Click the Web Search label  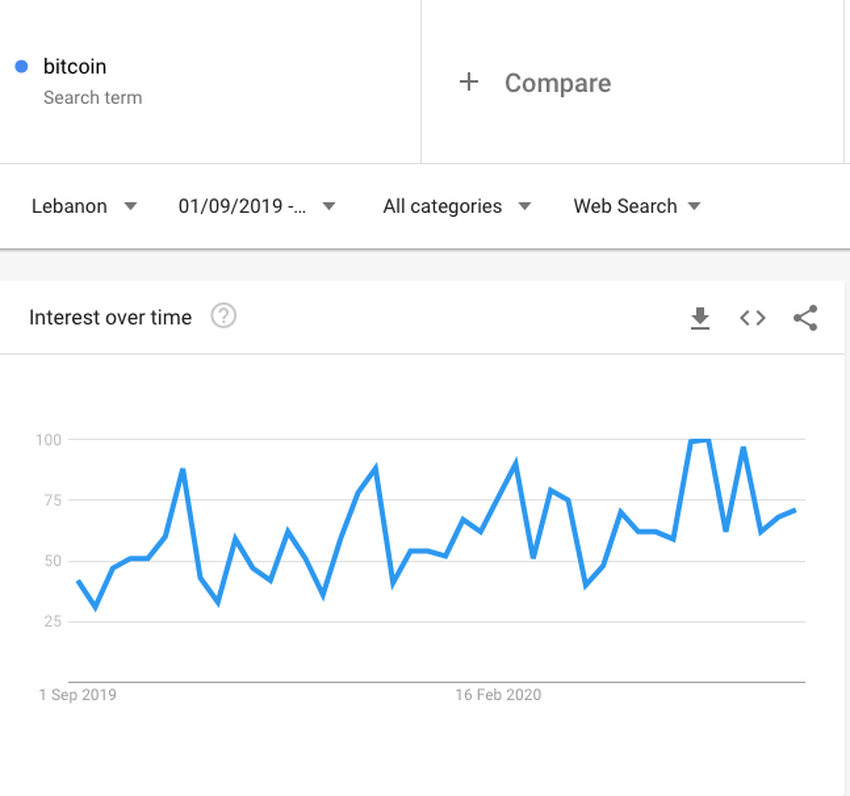pyautogui.click(x=625, y=207)
